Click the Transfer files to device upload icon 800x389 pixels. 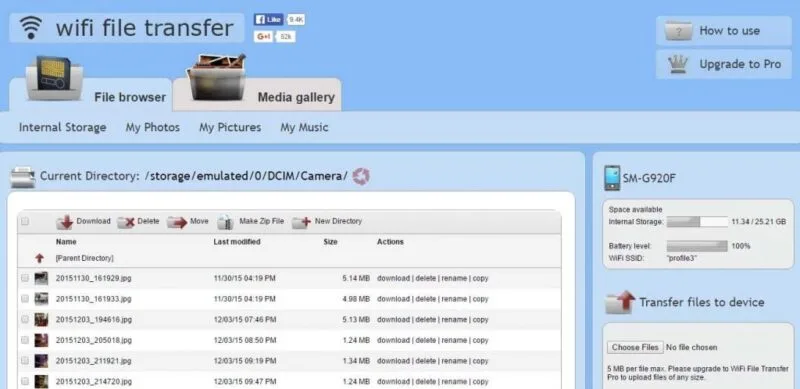620,302
